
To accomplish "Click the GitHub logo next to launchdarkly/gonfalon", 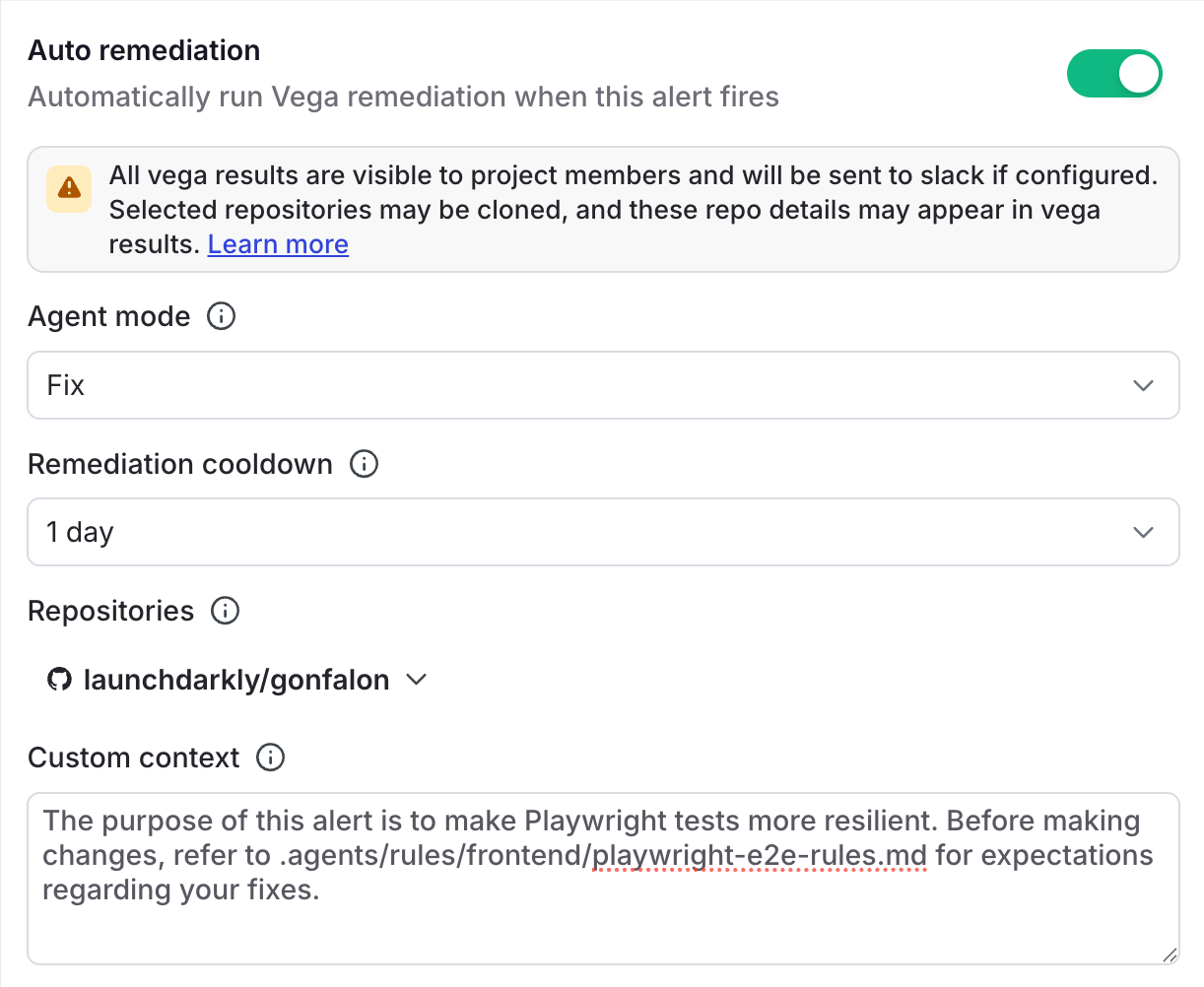I will coord(59,679).
